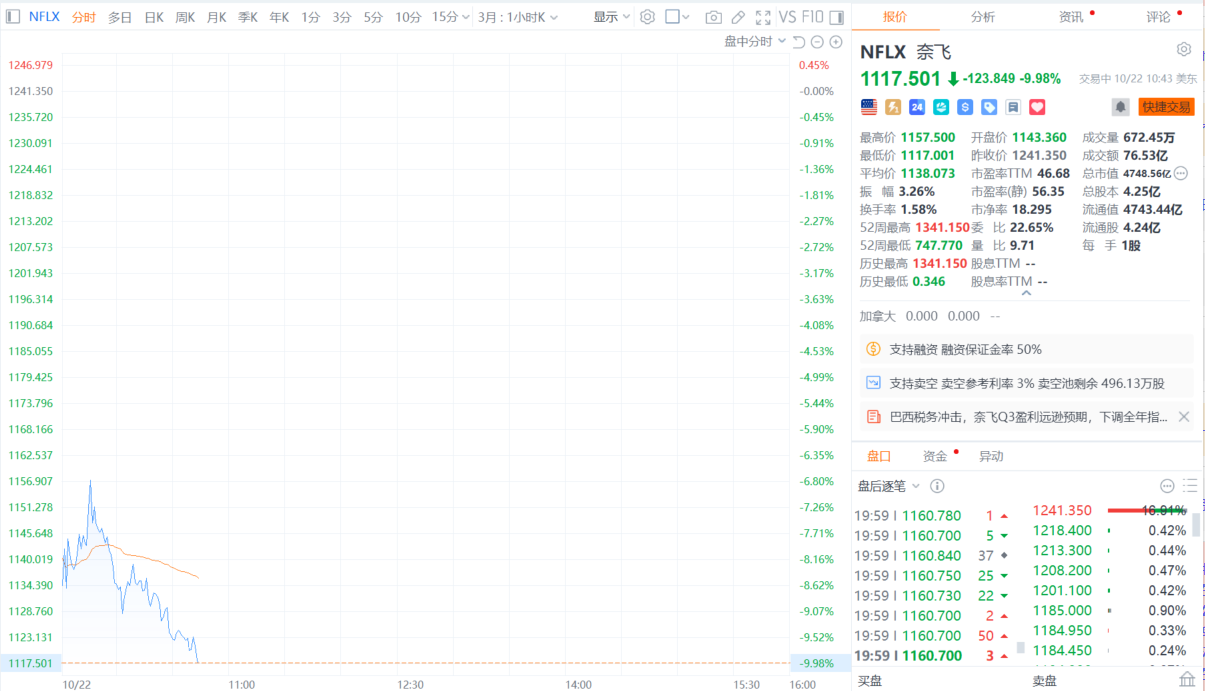Switch to 周K weekly candlestick

185,17
